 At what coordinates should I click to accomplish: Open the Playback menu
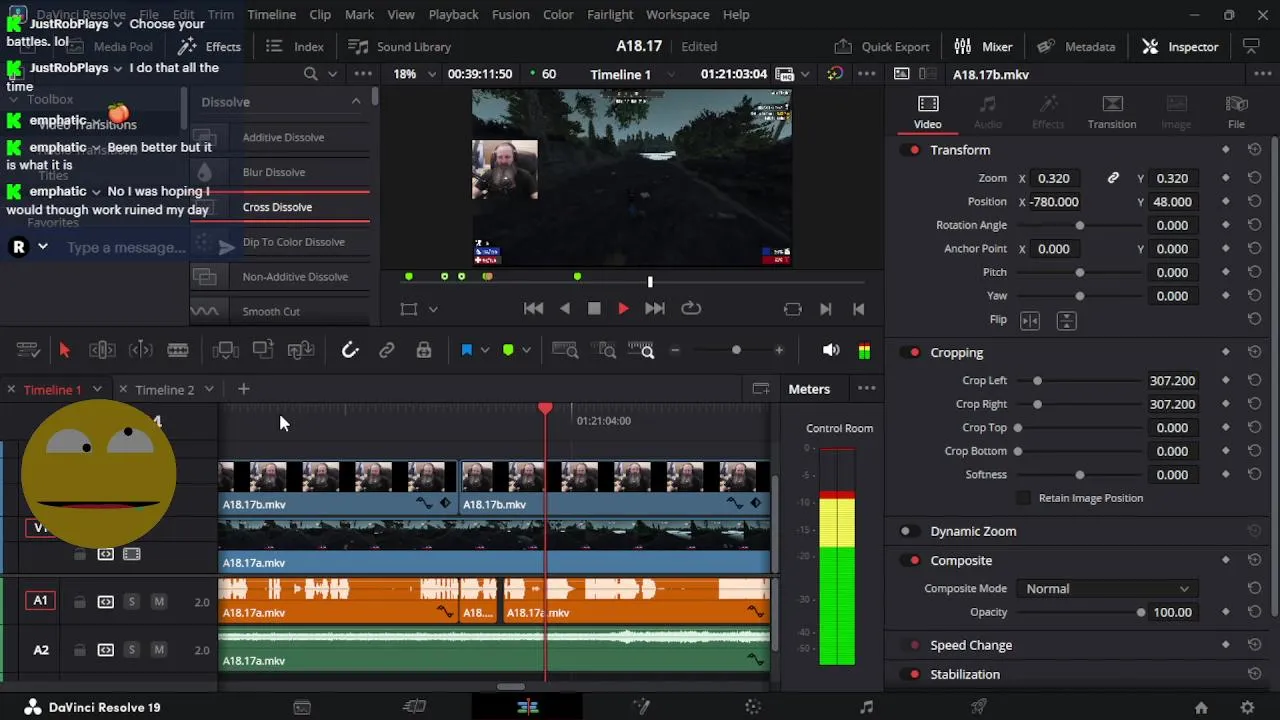click(453, 15)
